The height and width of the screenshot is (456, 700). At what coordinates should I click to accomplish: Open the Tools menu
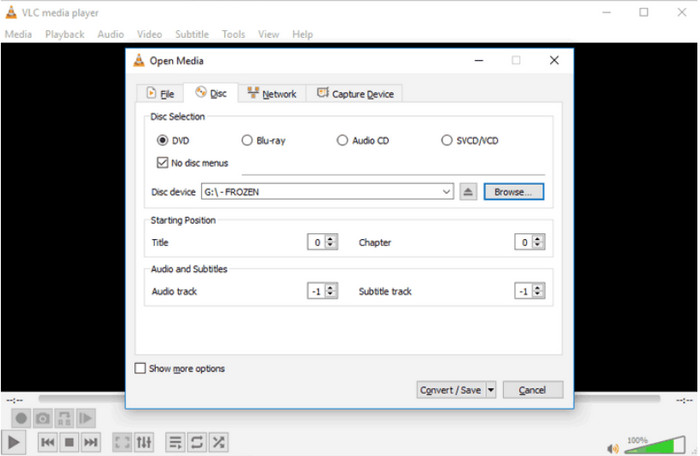tap(233, 34)
